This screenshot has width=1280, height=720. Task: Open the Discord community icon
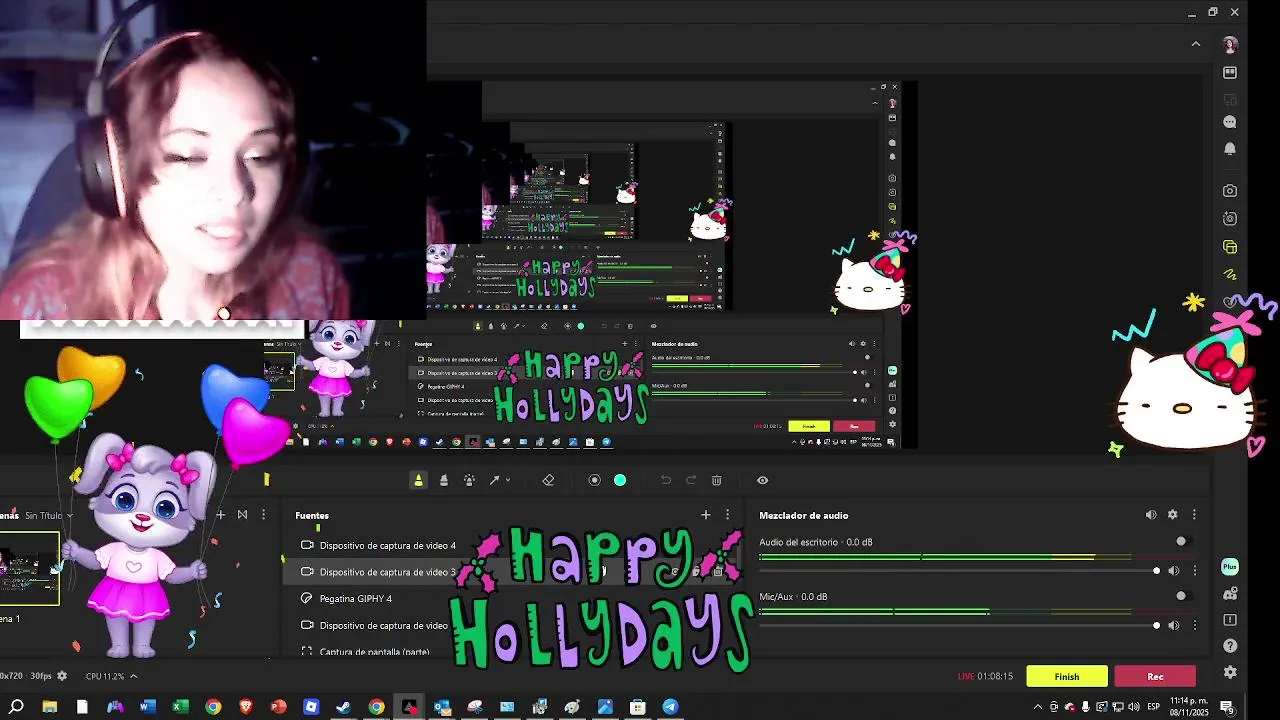pos(1230,594)
